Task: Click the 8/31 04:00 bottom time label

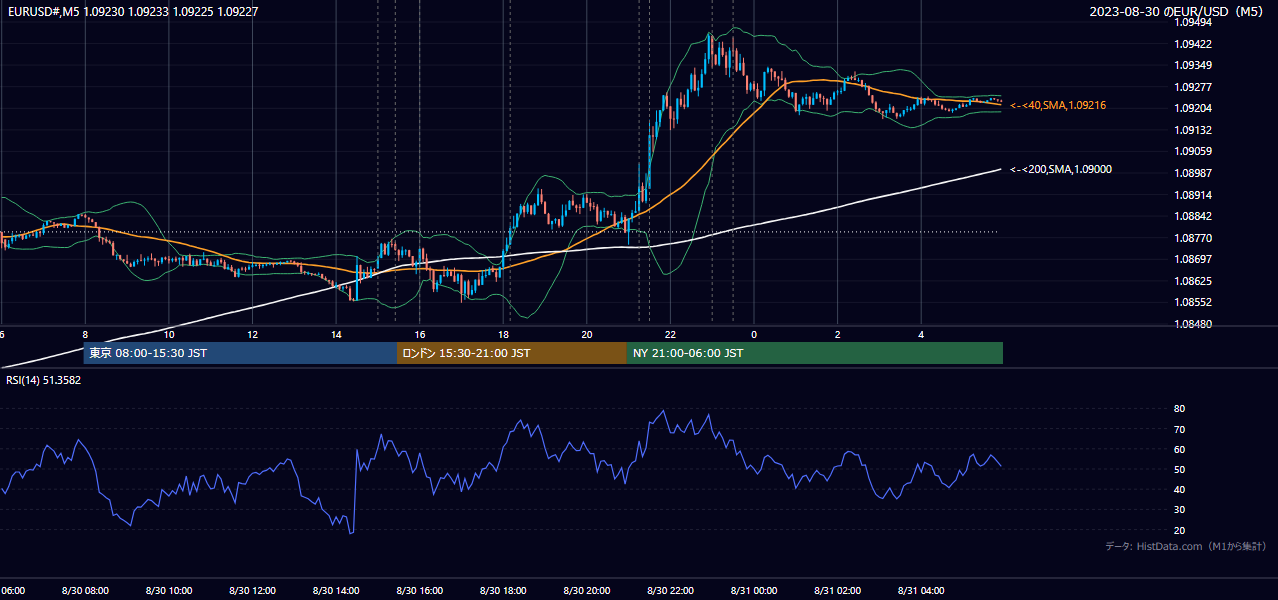Action: point(921,590)
